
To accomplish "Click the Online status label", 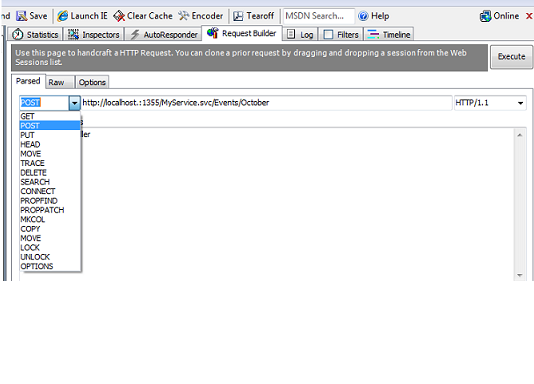I will pyautogui.click(x=506, y=16).
